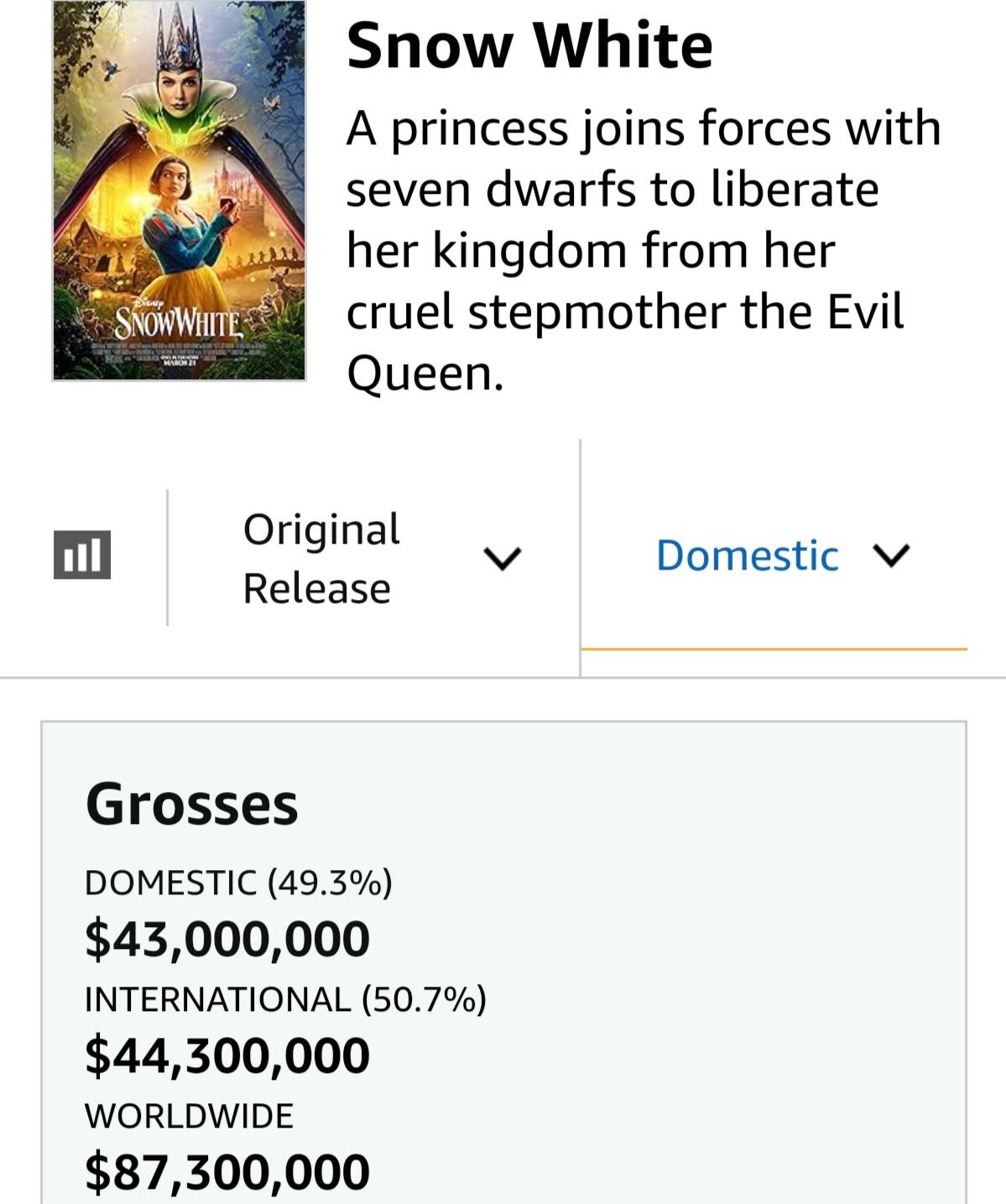
Task: Tap the Snow White movie poster
Action: pos(179,190)
